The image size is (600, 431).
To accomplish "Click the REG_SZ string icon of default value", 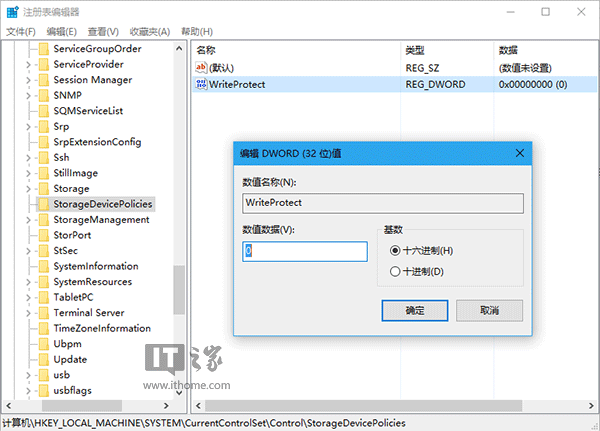I will [x=201, y=67].
